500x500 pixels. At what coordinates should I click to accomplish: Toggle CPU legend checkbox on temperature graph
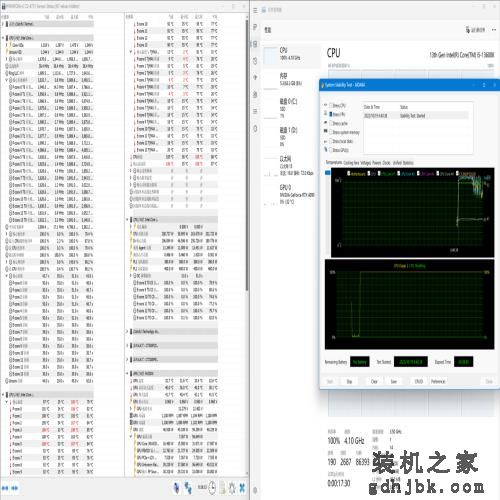point(369,173)
